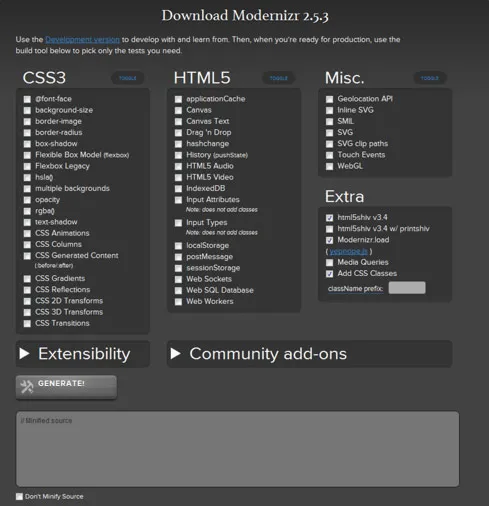Uncheck html5shiv v3.4 option

(329, 218)
